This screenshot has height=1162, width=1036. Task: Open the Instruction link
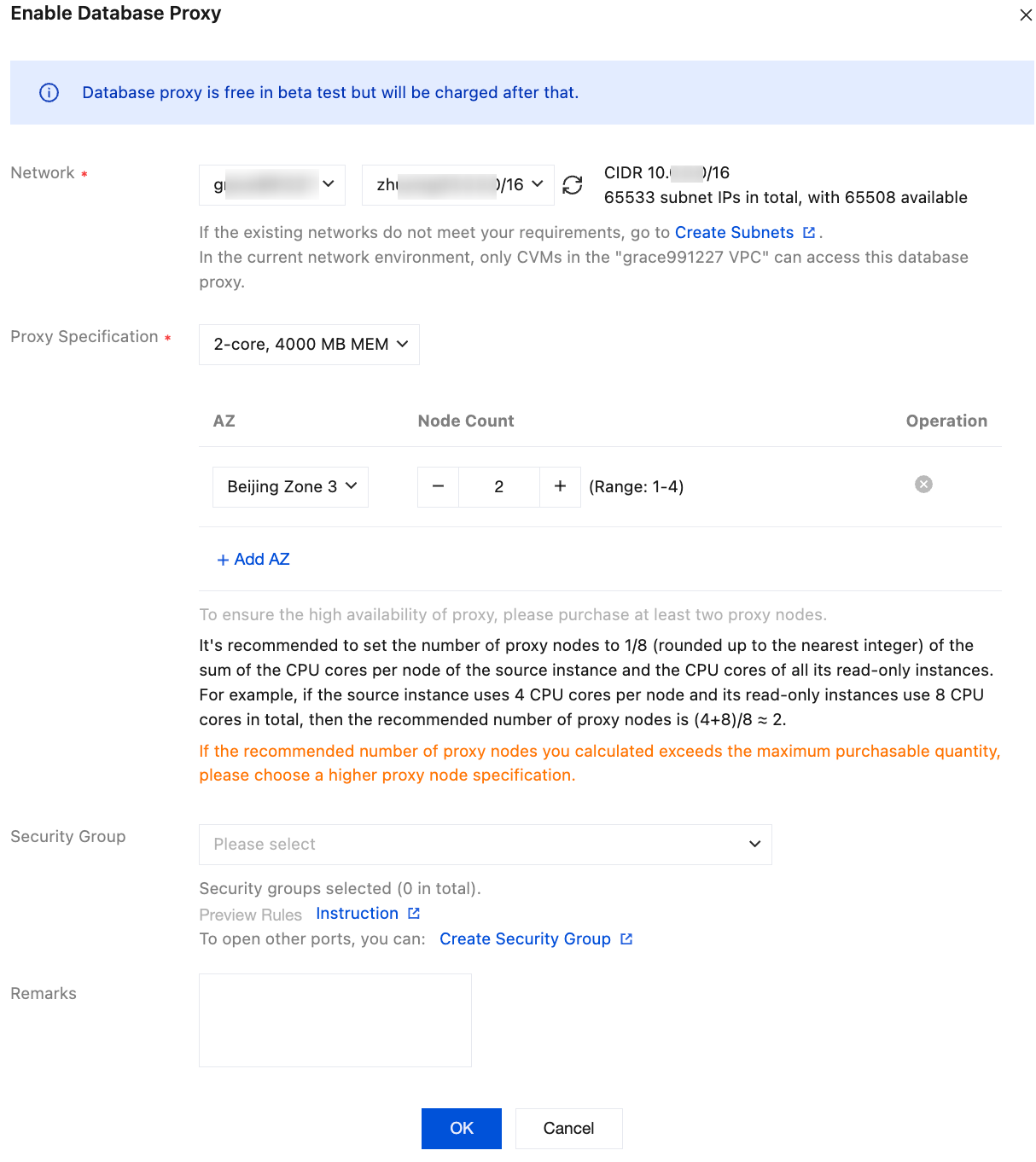click(357, 914)
